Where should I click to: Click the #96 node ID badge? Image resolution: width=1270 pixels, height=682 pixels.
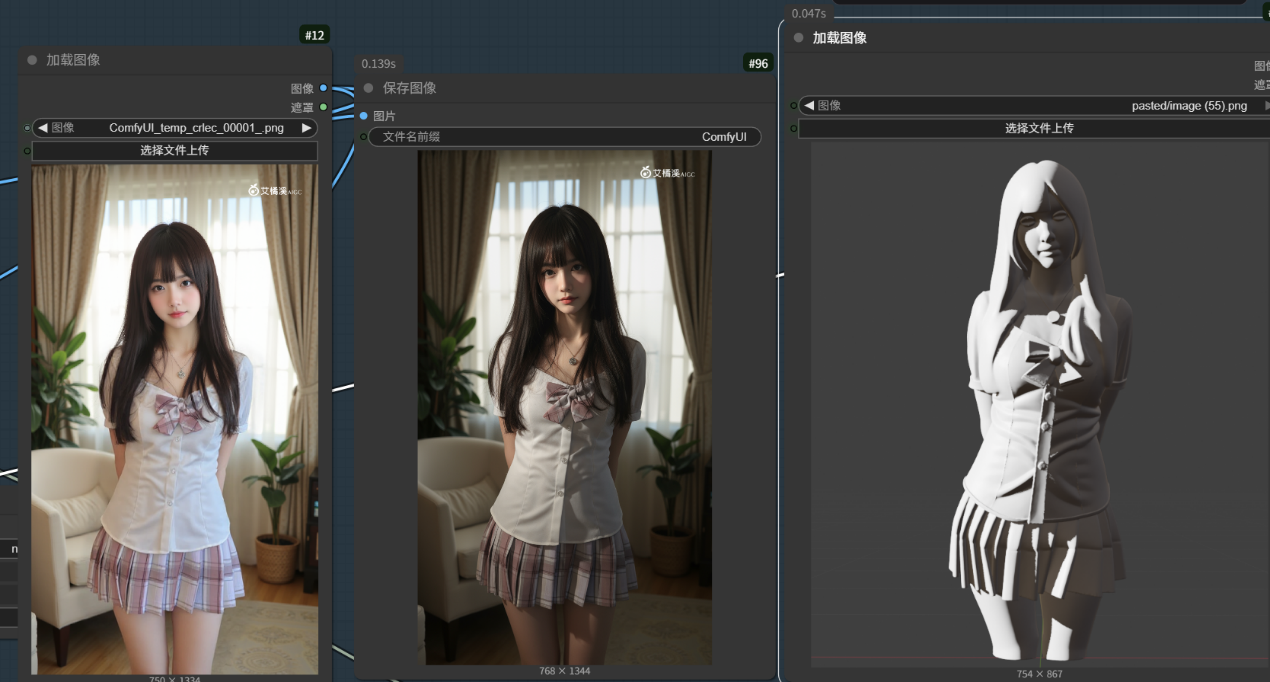pyautogui.click(x=758, y=63)
